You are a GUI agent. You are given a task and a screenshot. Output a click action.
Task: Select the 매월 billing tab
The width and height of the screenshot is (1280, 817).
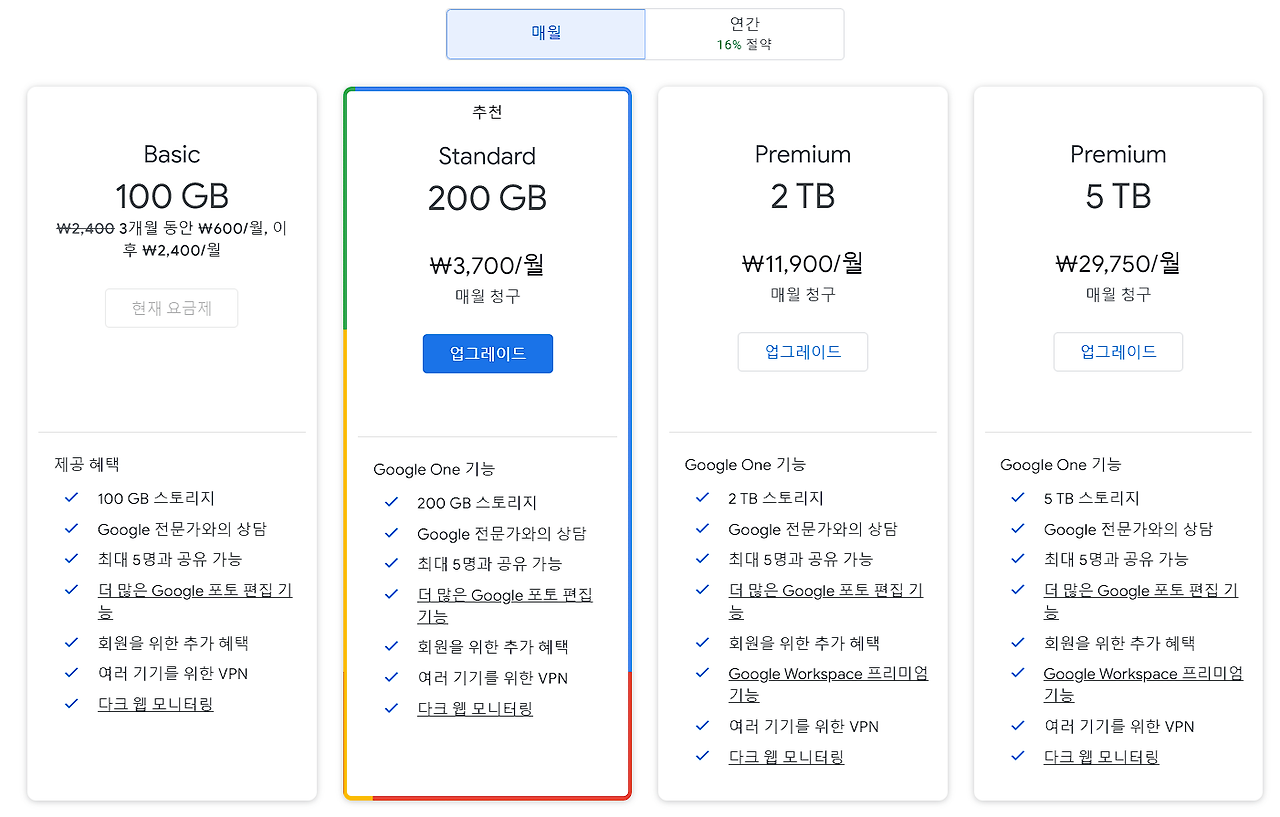click(x=545, y=34)
